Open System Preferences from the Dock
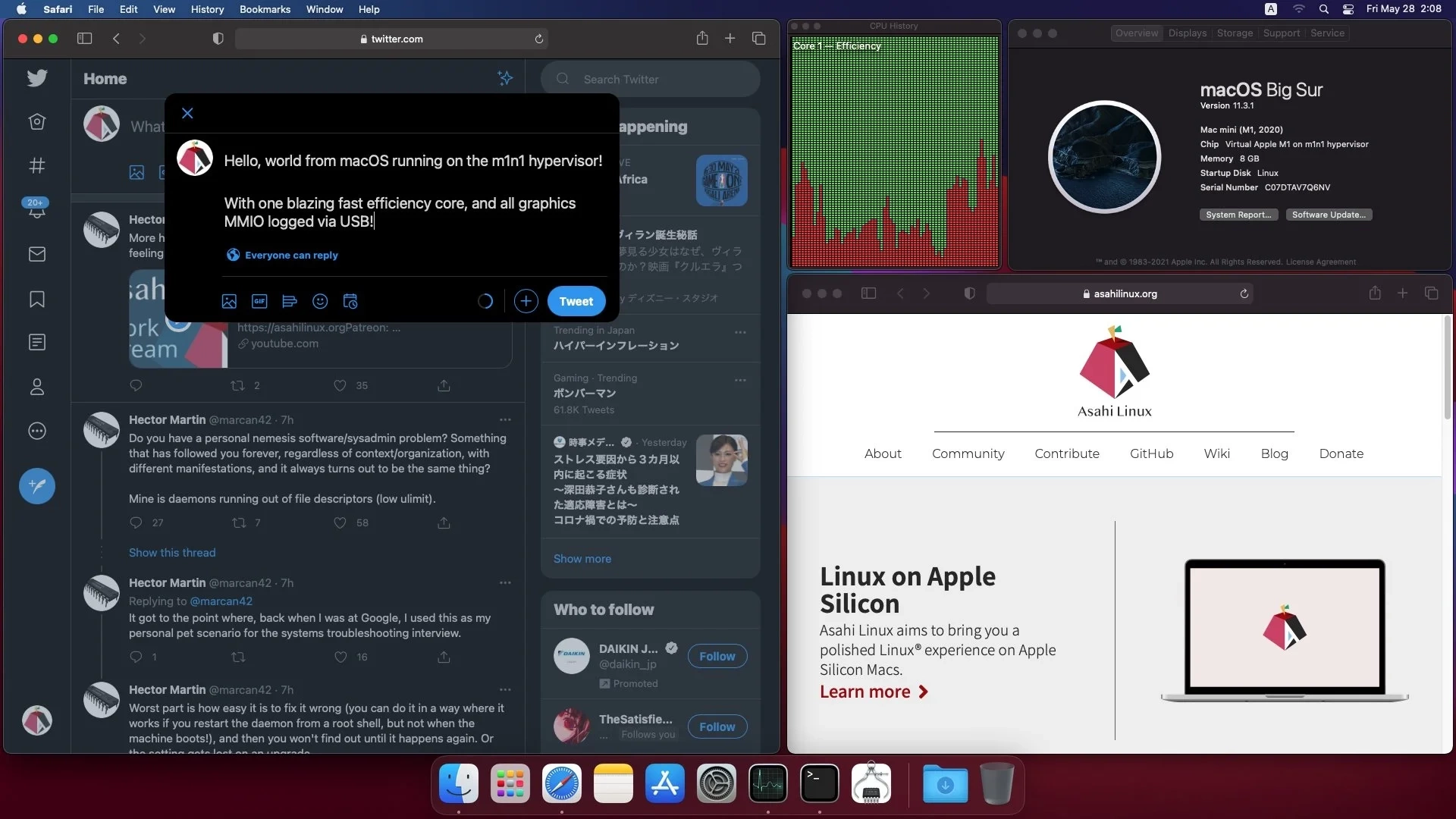Viewport: 1456px width, 819px height. pyautogui.click(x=716, y=783)
